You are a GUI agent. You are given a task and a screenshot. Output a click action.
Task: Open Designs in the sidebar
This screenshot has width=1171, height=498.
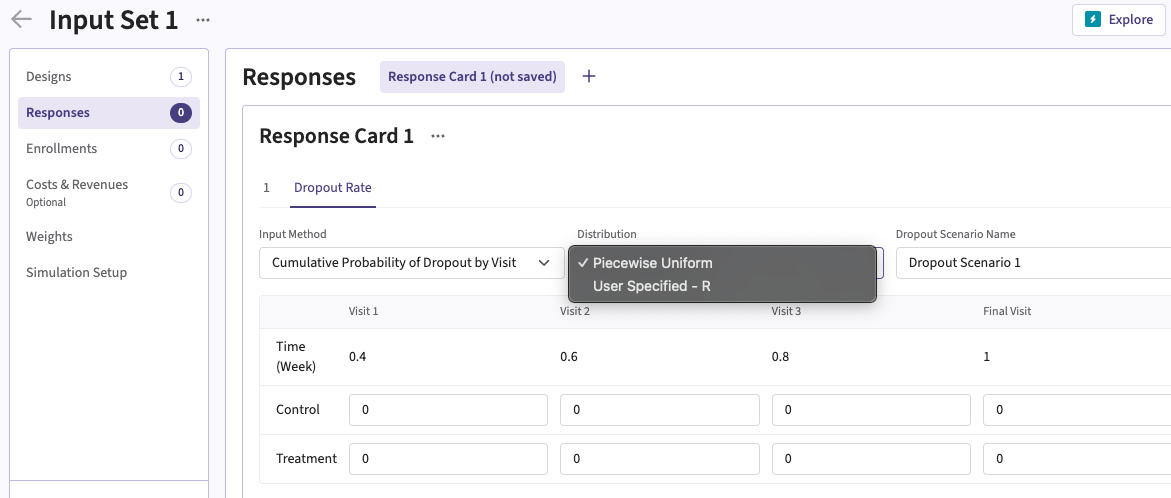pyautogui.click(x=49, y=77)
